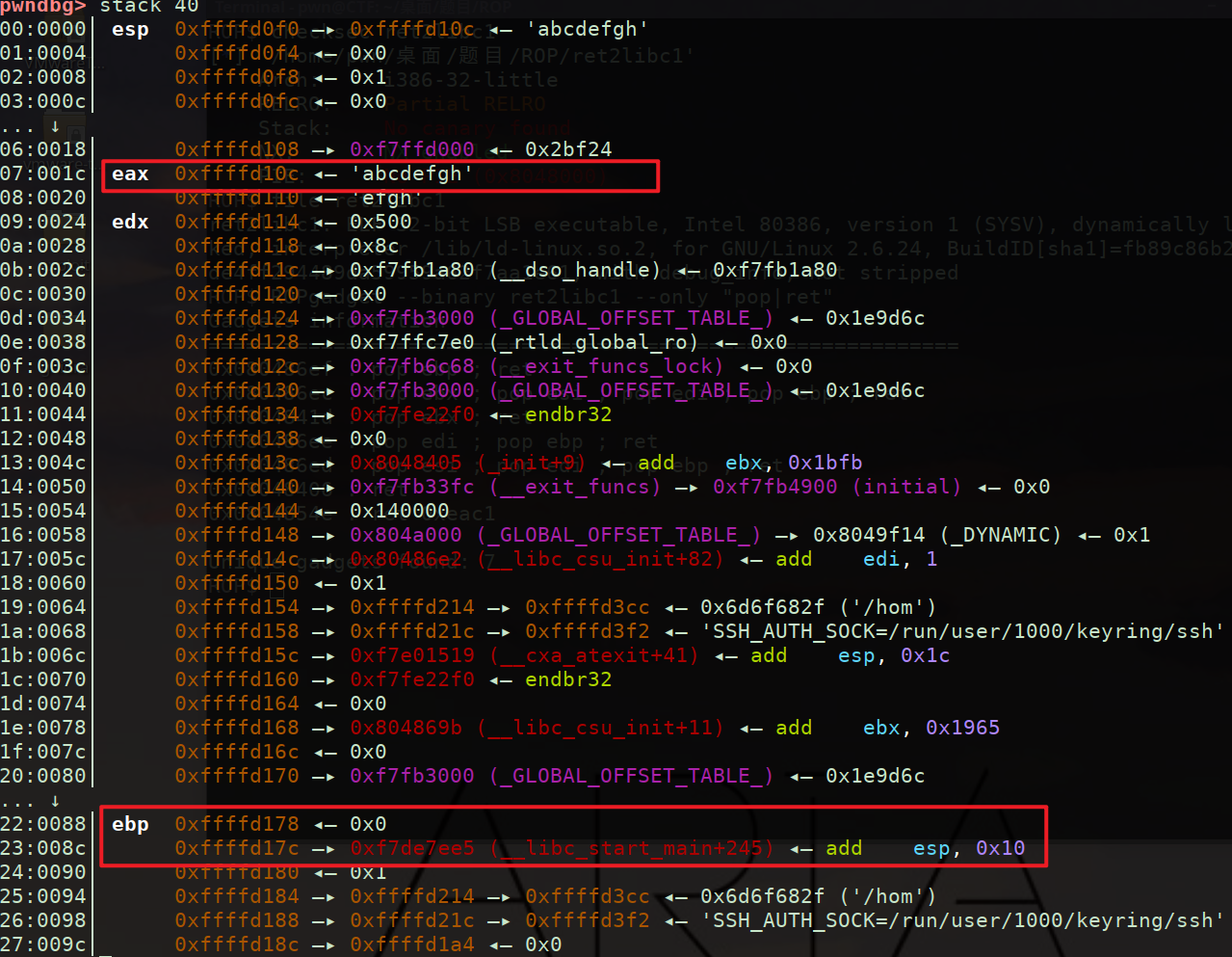Click stack address 0xffffd0f4
Viewport: 1232px width, 957px height.
[x=237, y=54]
